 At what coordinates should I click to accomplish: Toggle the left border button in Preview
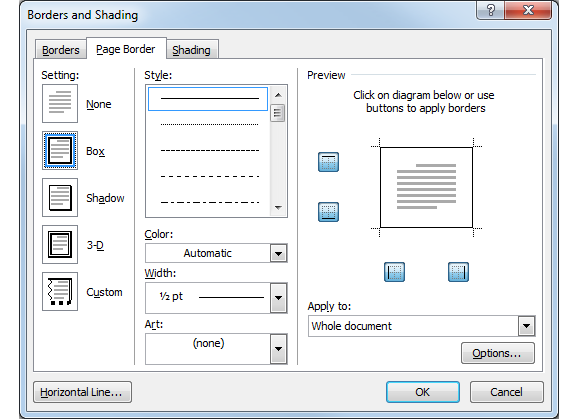coord(394,272)
